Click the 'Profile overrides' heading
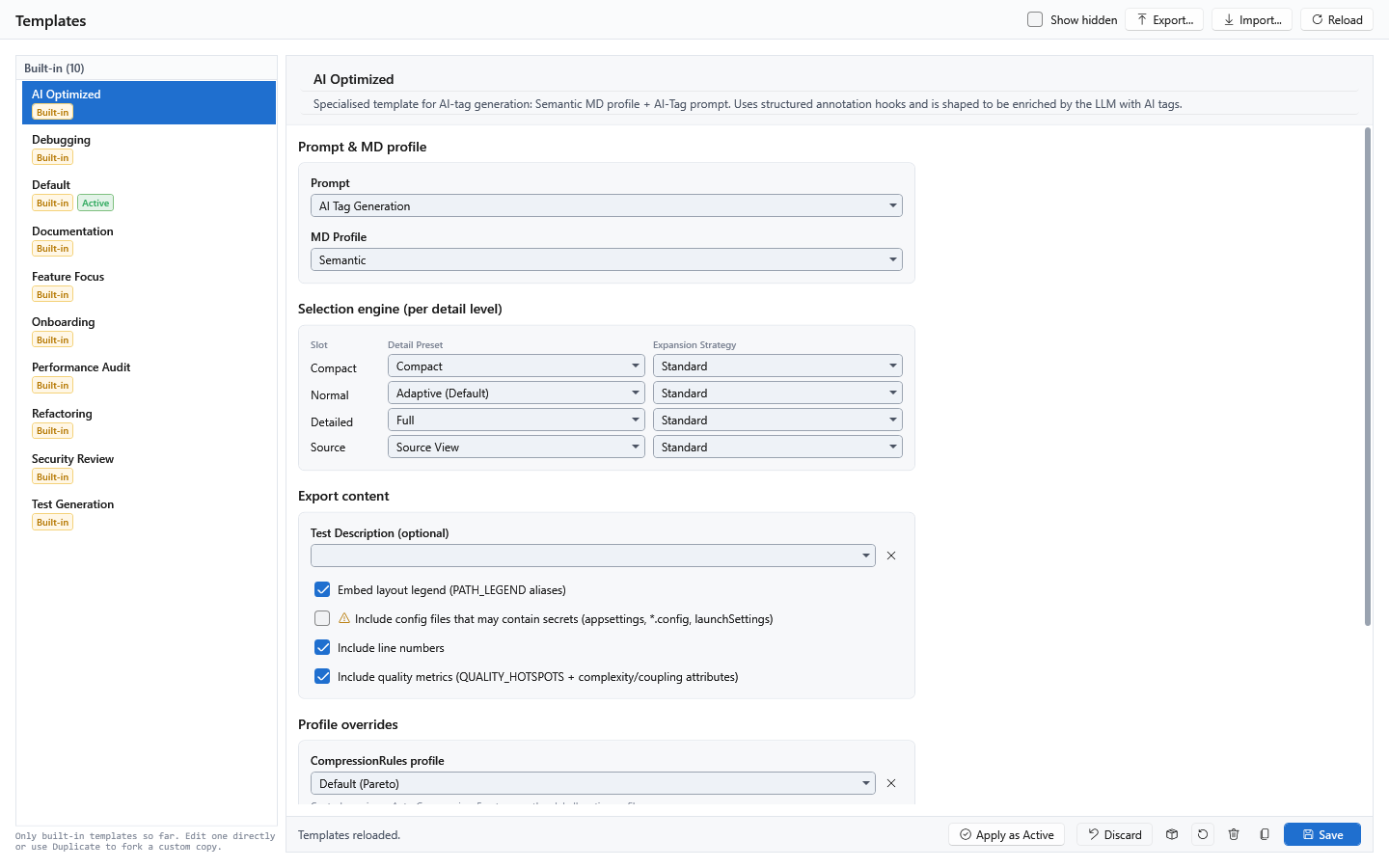 [x=348, y=724]
